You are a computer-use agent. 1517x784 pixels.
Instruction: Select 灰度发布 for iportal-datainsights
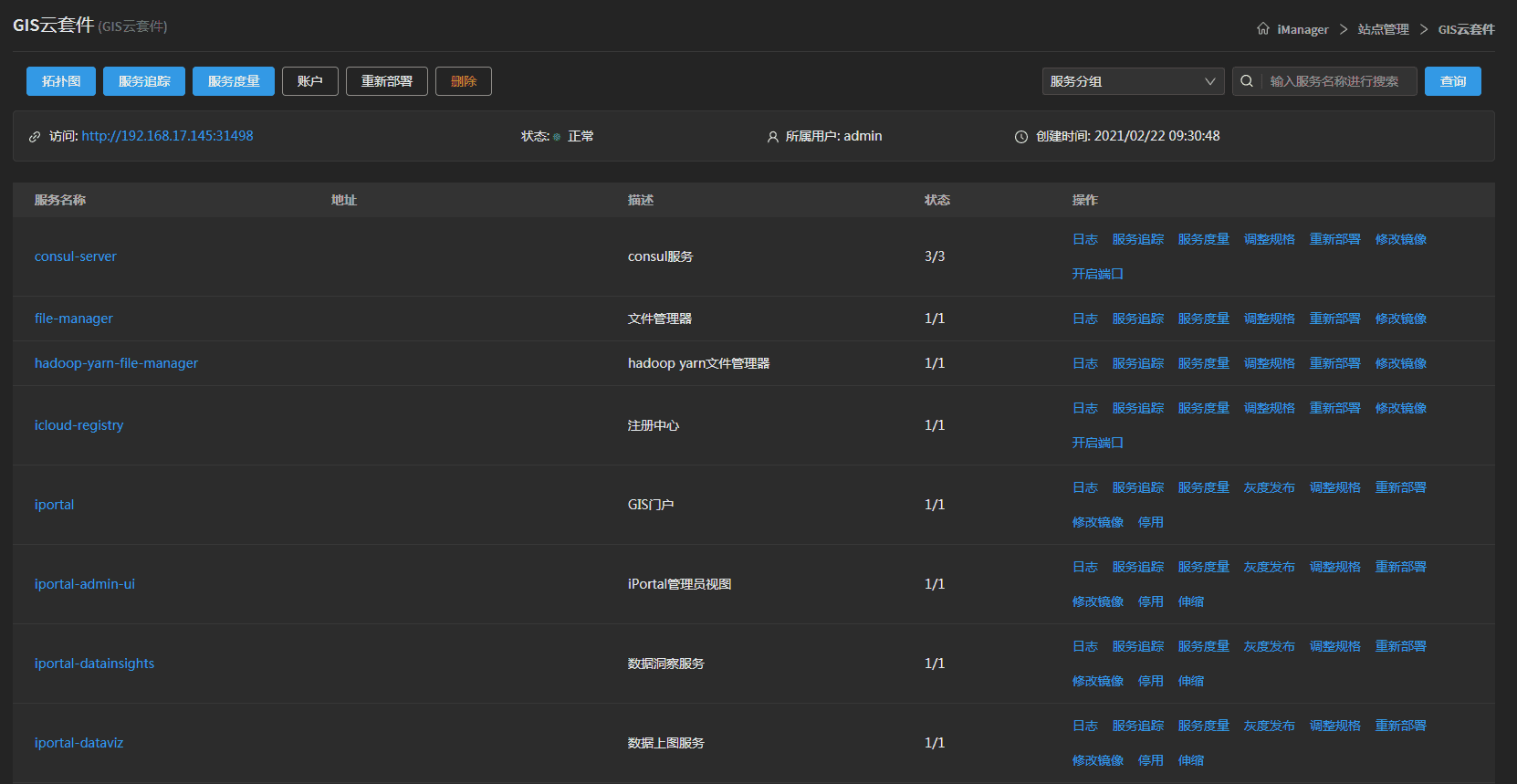(1269, 646)
